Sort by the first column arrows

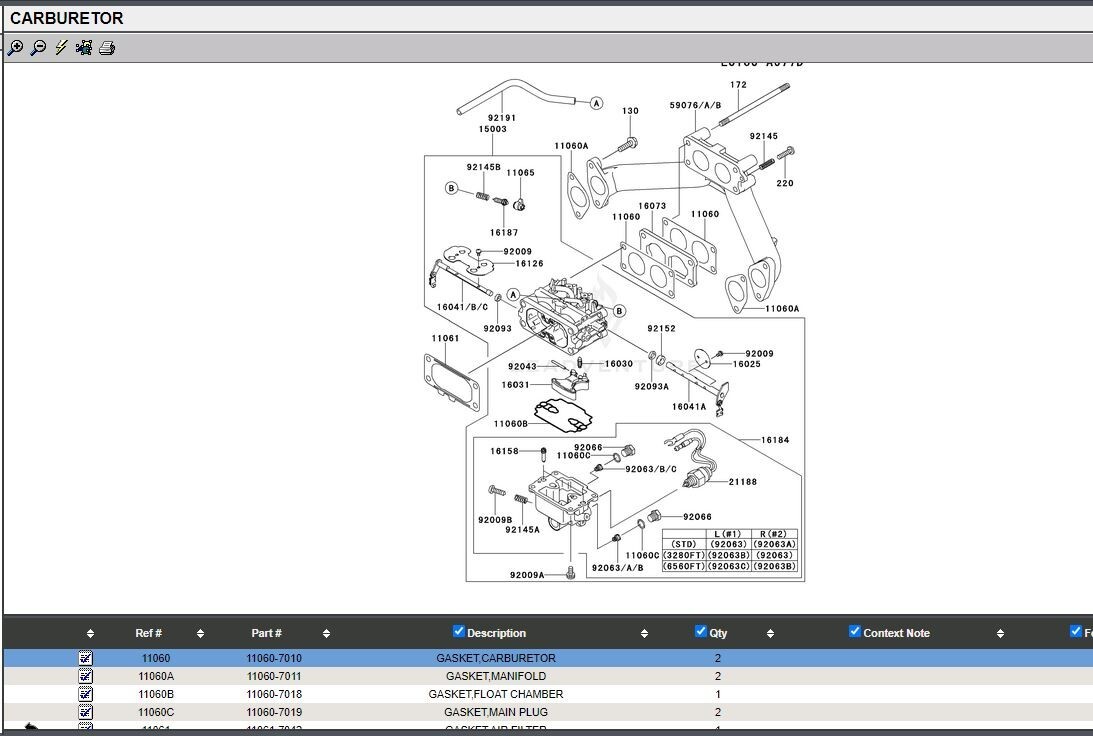90,634
